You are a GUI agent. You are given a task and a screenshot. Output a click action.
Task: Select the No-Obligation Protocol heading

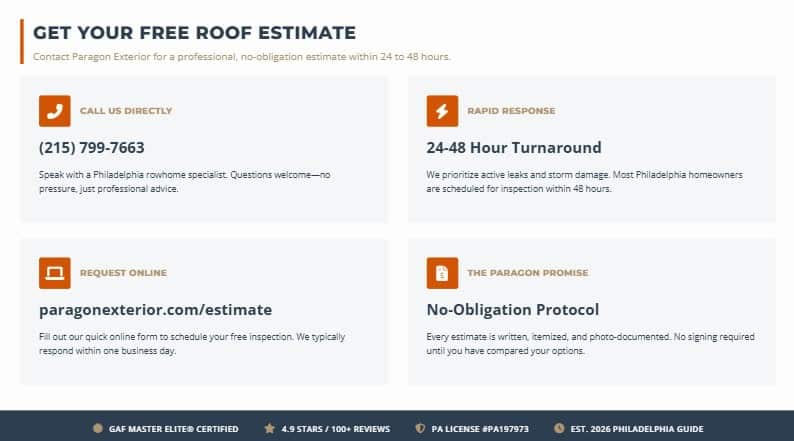pos(513,309)
